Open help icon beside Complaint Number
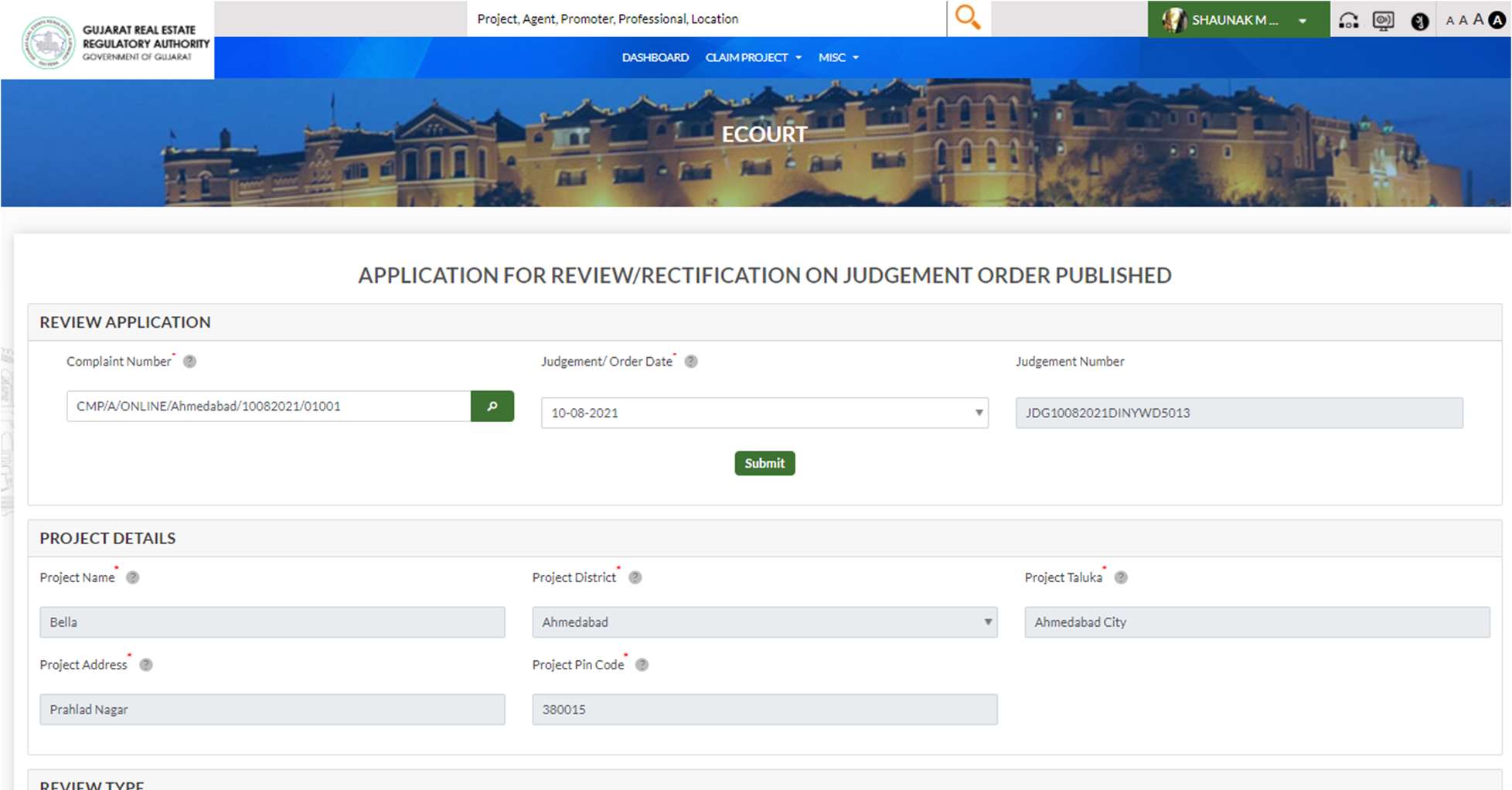Screen dimensions: 1512x790 click(x=189, y=361)
